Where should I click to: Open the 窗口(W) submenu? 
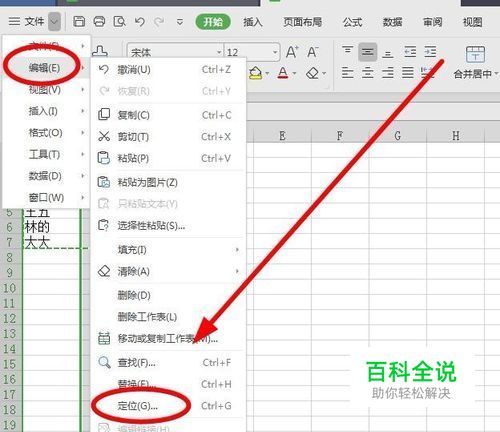(46, 197)
